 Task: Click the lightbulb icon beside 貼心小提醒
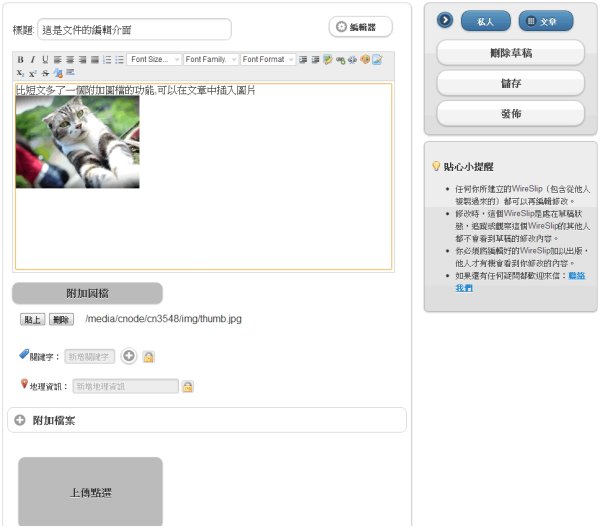[x=436, y=166]
